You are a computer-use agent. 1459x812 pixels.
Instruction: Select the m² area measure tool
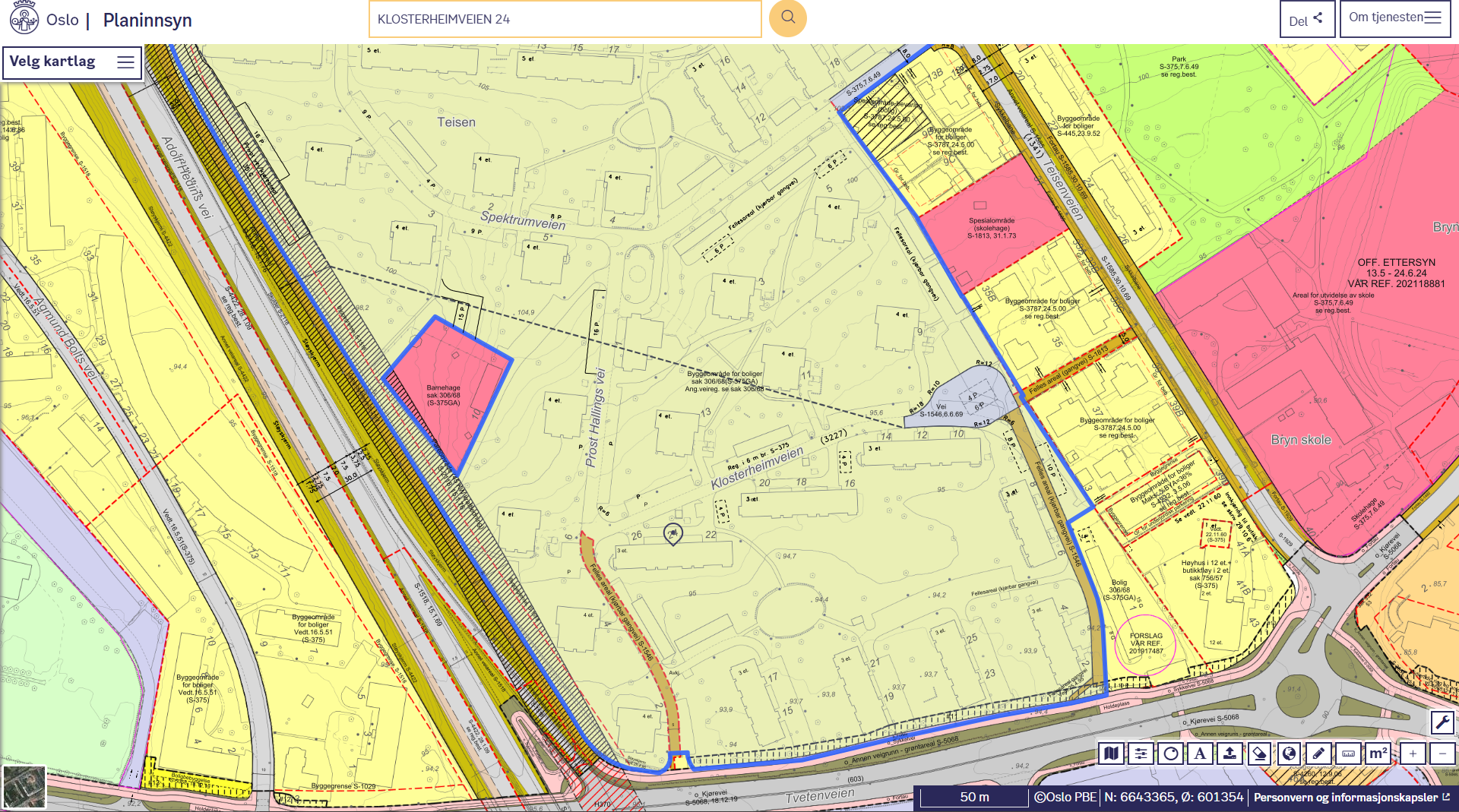(x=1378, y=754)
